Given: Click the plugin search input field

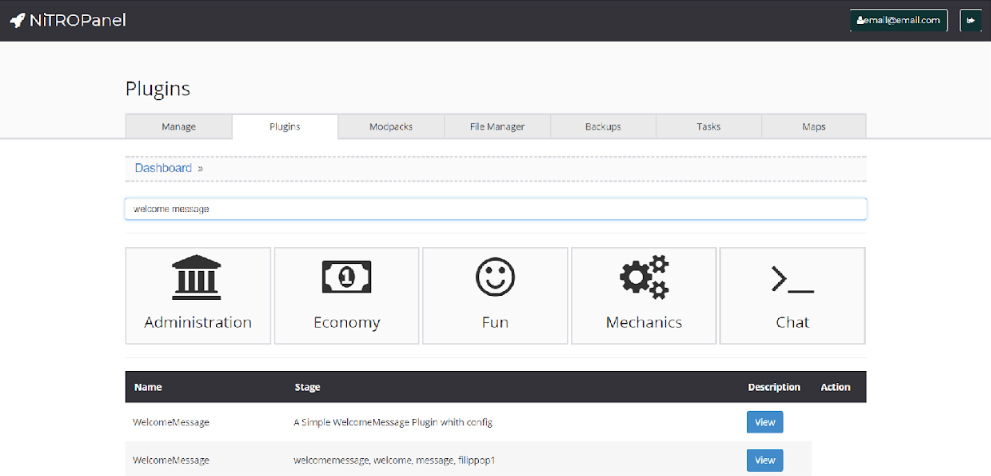Looking at the screenshot, I should click(x=495, y=209).
